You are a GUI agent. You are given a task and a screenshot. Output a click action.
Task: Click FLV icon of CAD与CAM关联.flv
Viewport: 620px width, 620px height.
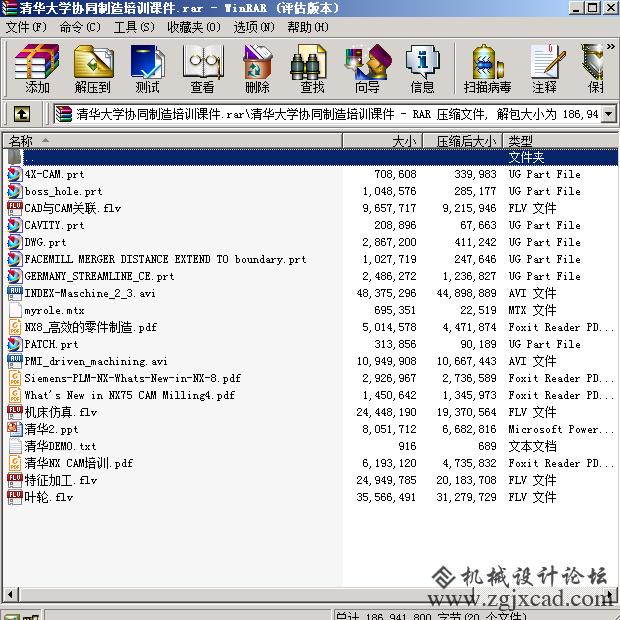15,208
